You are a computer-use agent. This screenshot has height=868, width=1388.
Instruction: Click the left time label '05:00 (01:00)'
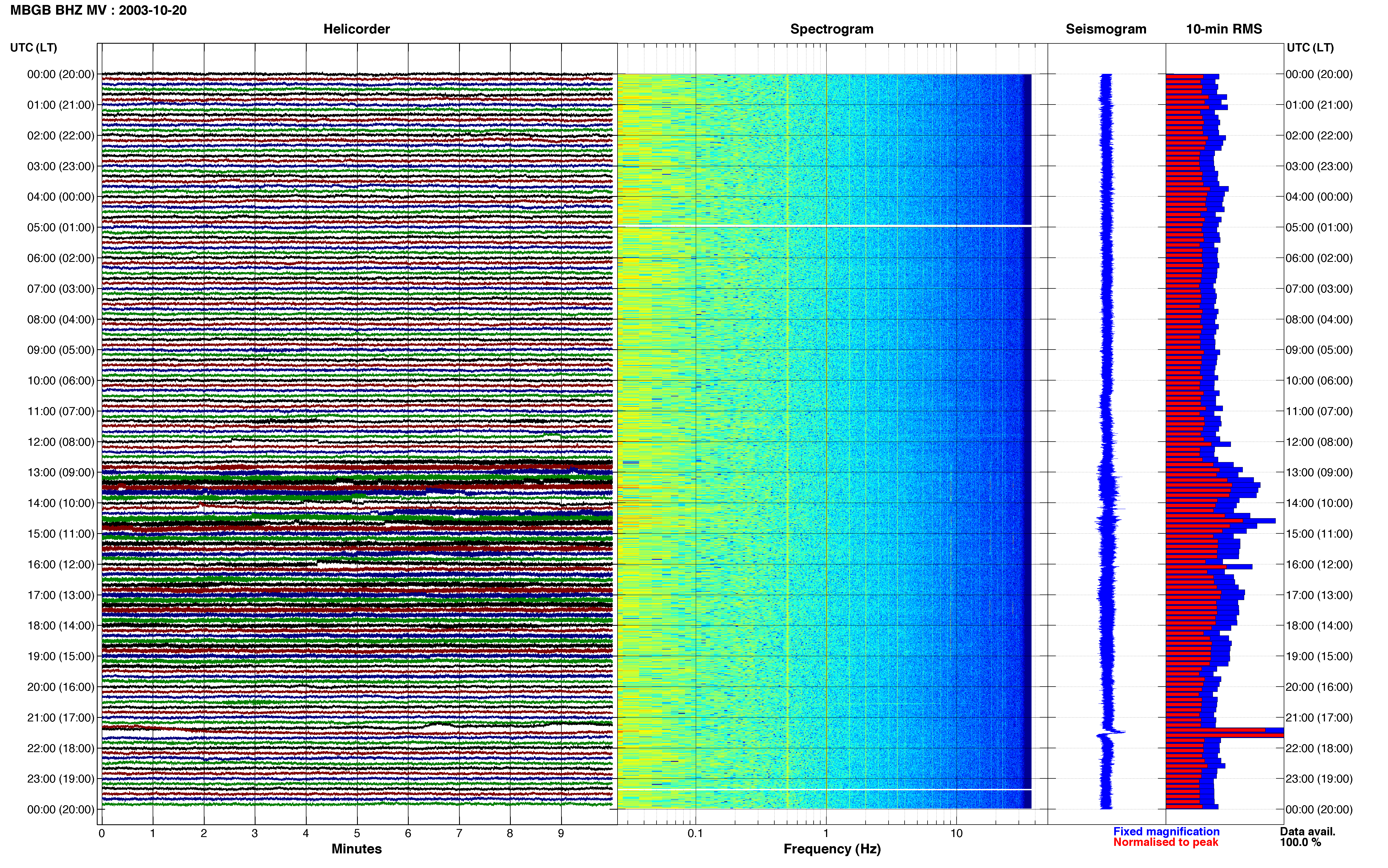coord(61,227)
